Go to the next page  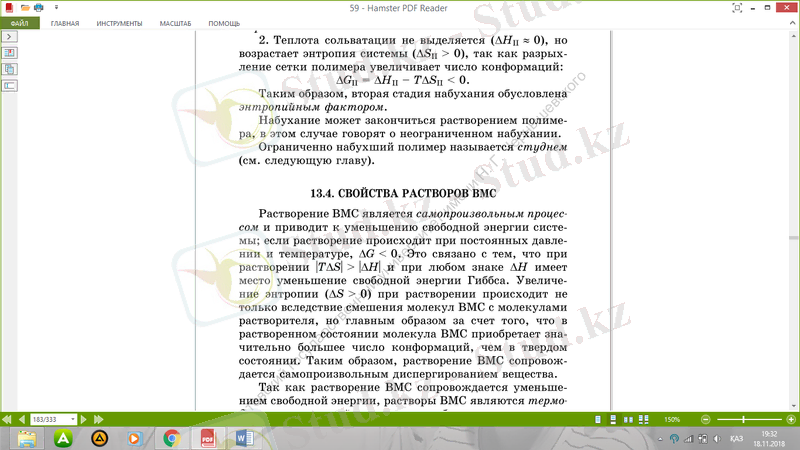coord(84,419)
